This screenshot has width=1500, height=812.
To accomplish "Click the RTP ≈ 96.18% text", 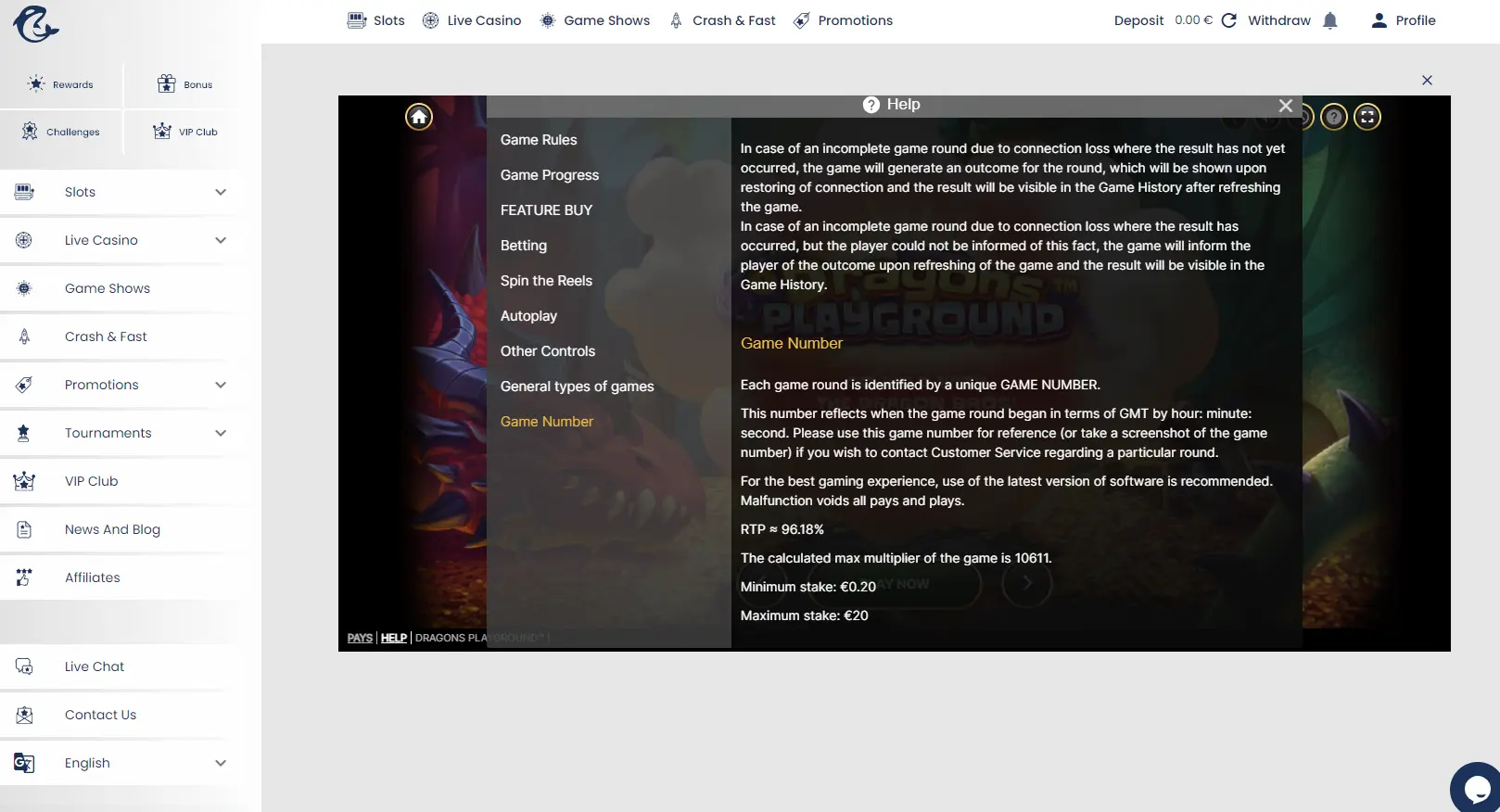I will click(782, 529).
